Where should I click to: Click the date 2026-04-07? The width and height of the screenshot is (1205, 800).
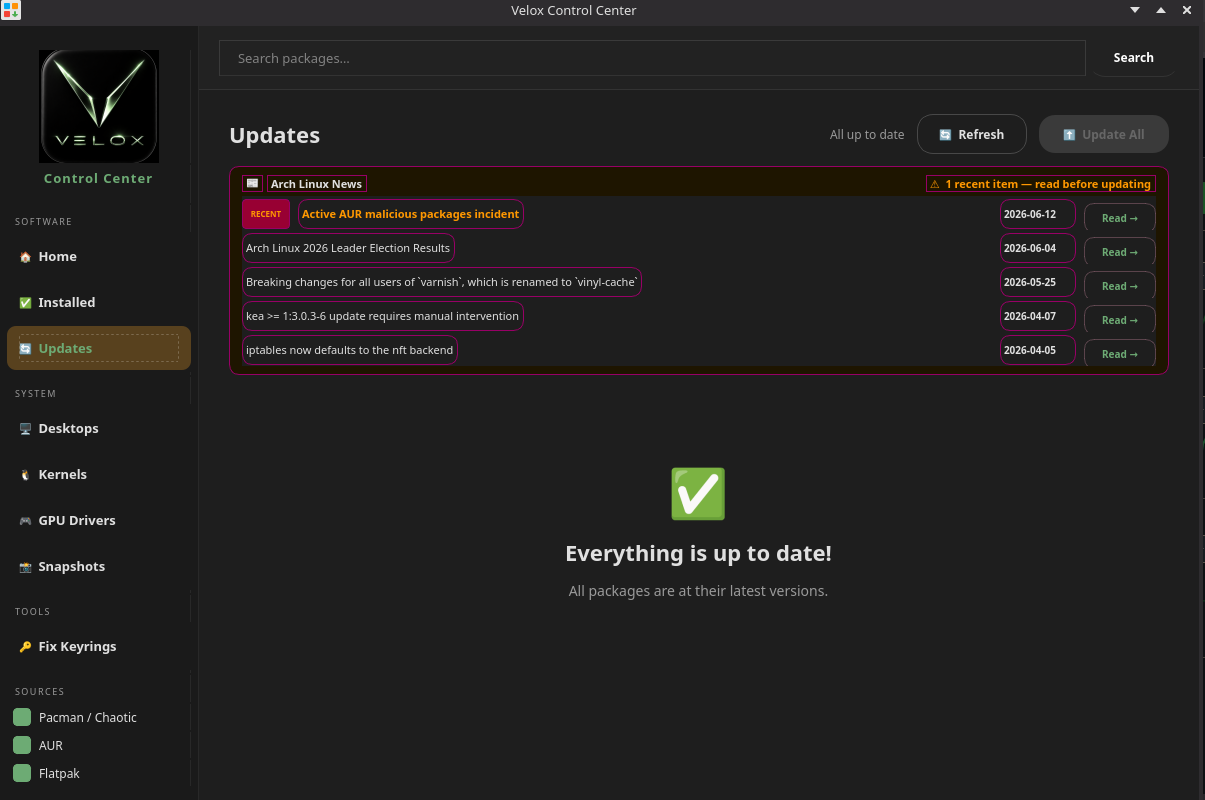1038,316
